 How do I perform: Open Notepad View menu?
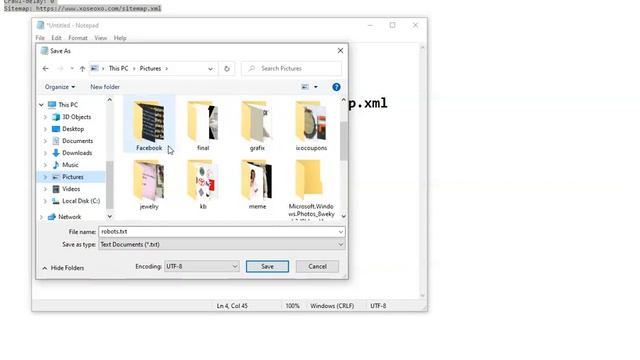tap(100, 38)
